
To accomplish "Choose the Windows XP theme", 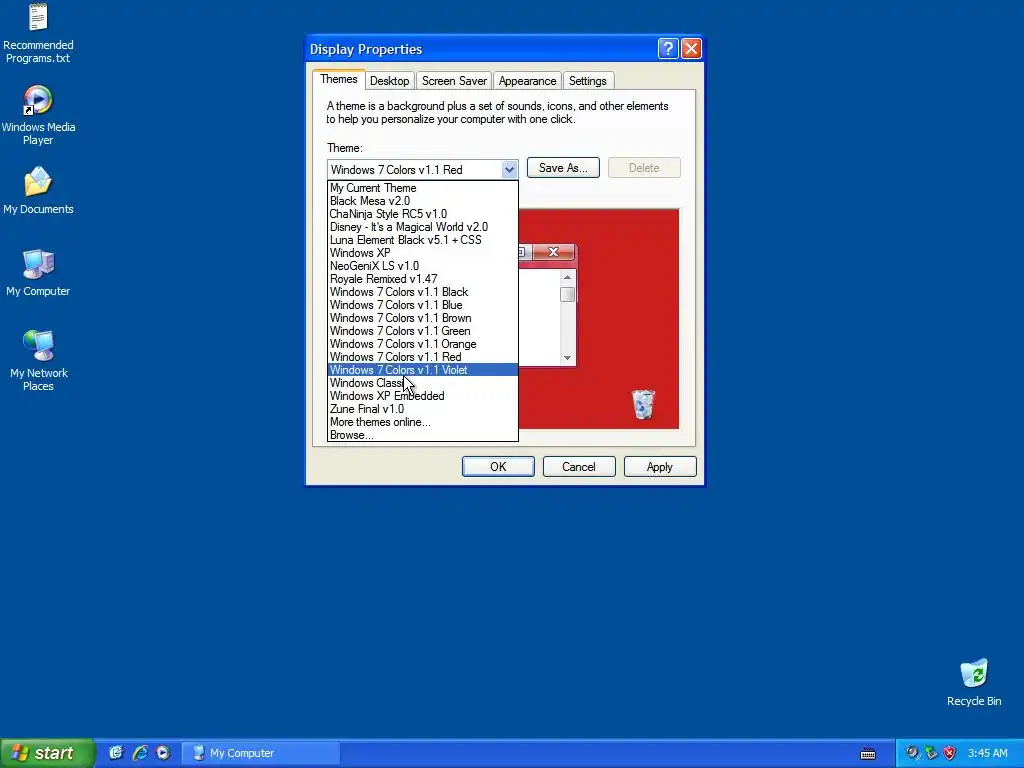I will tap(423, 253).
